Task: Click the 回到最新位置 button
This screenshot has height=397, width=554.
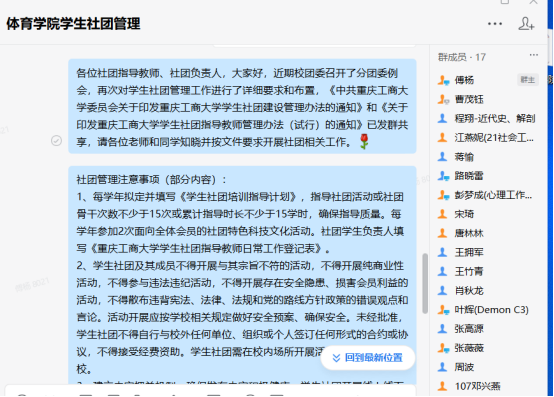Action: tap(368, 358)
